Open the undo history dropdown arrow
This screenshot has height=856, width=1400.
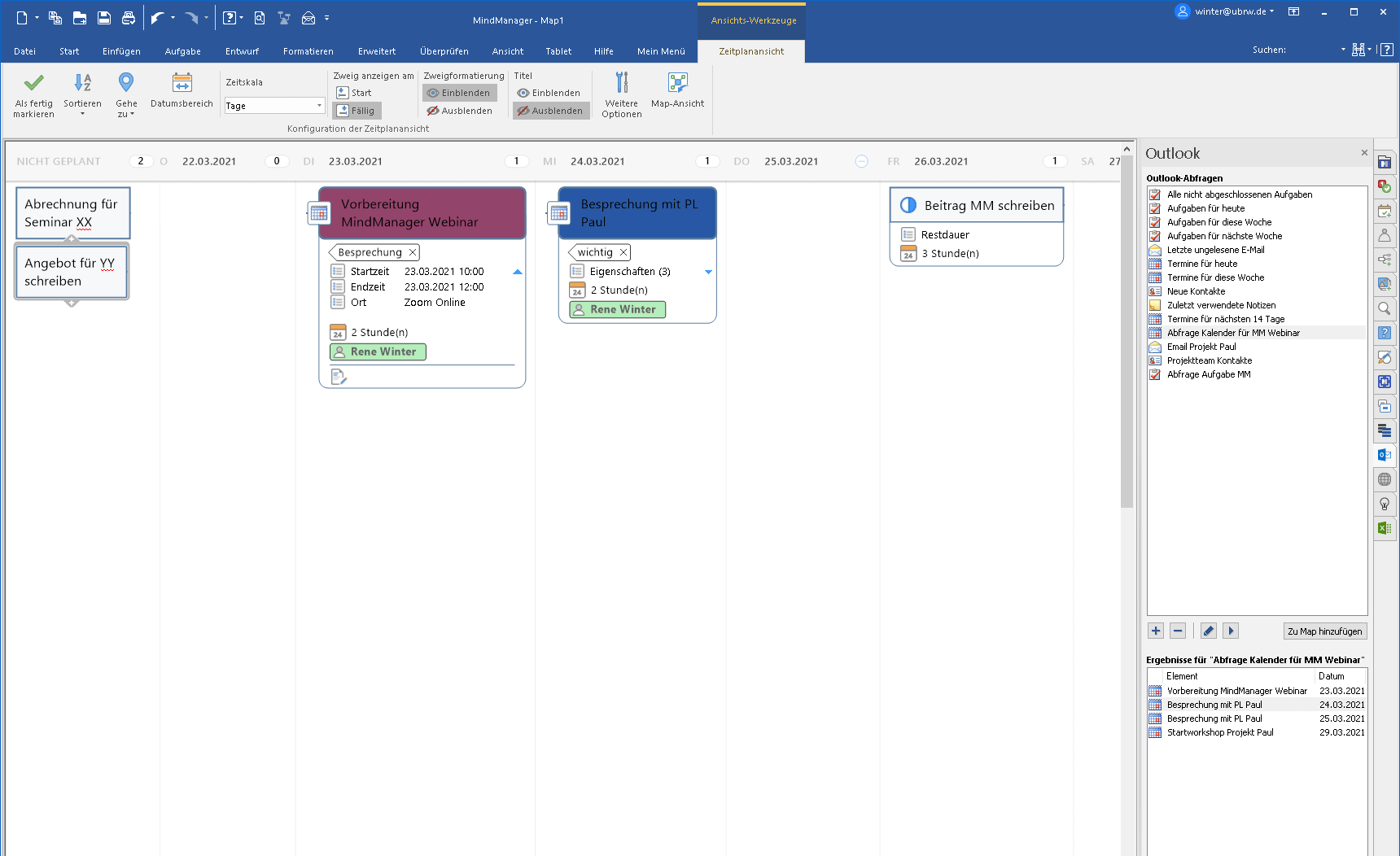click(x=173, y=18)
